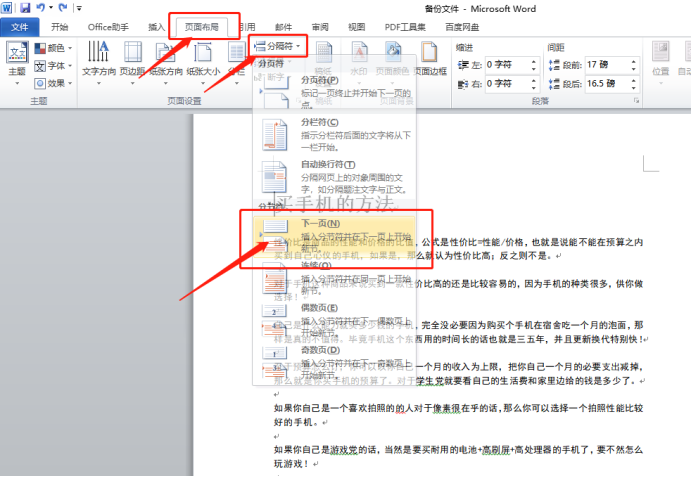692x477 pixels.
Task: Open the 纸张大小 dropdown arrow
Action: 203,83
